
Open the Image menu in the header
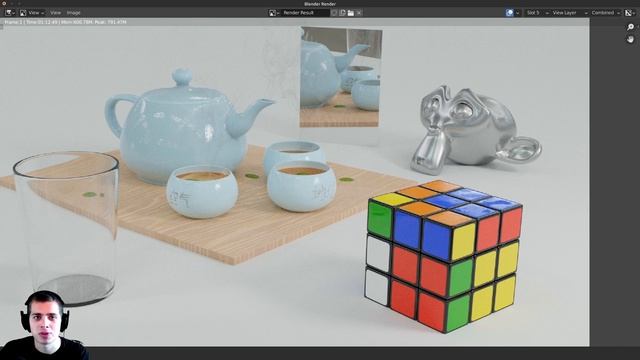[x=73, y=13]
